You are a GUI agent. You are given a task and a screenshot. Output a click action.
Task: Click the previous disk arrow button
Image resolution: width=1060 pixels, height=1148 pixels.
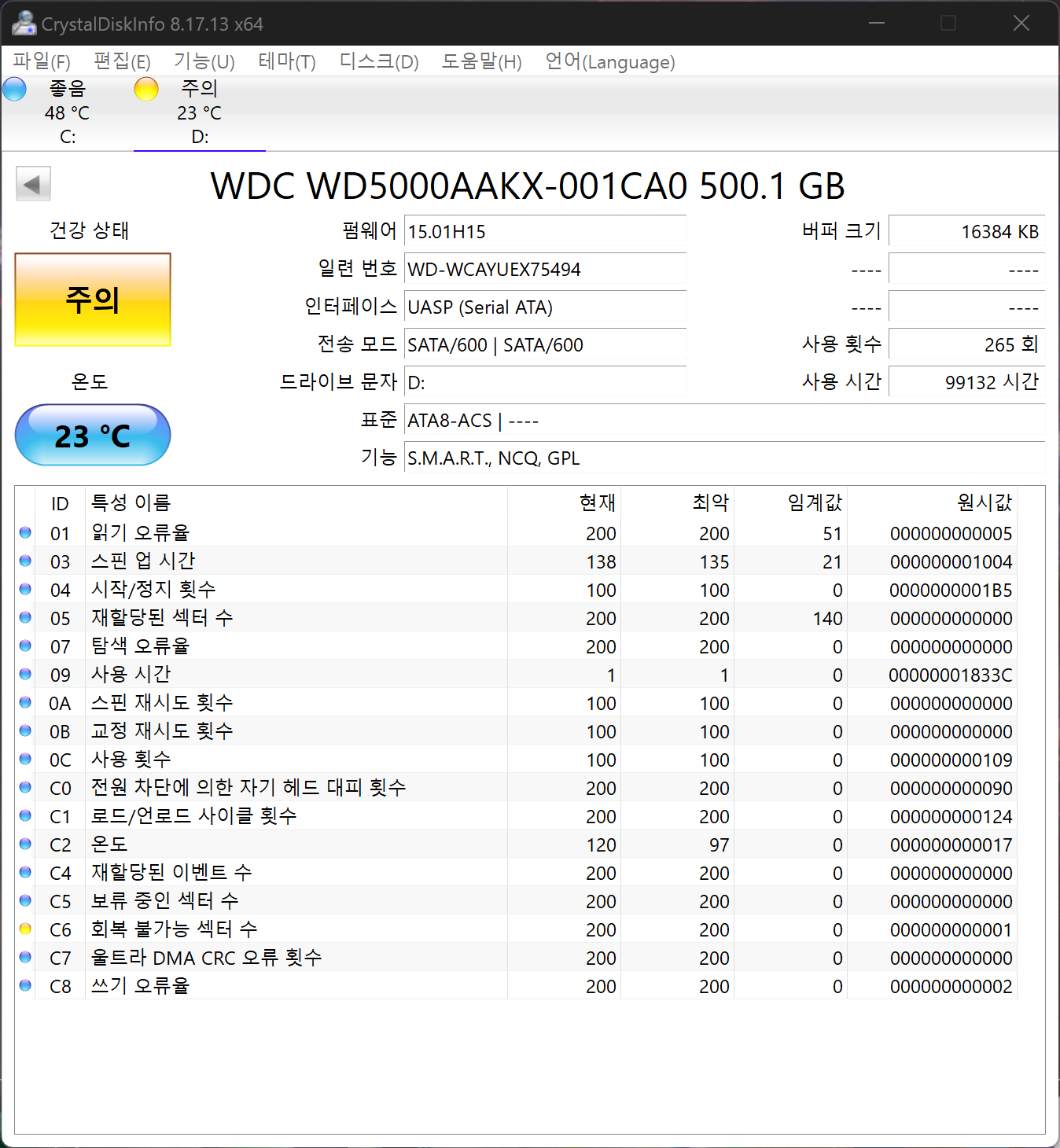tap(33, 184)
